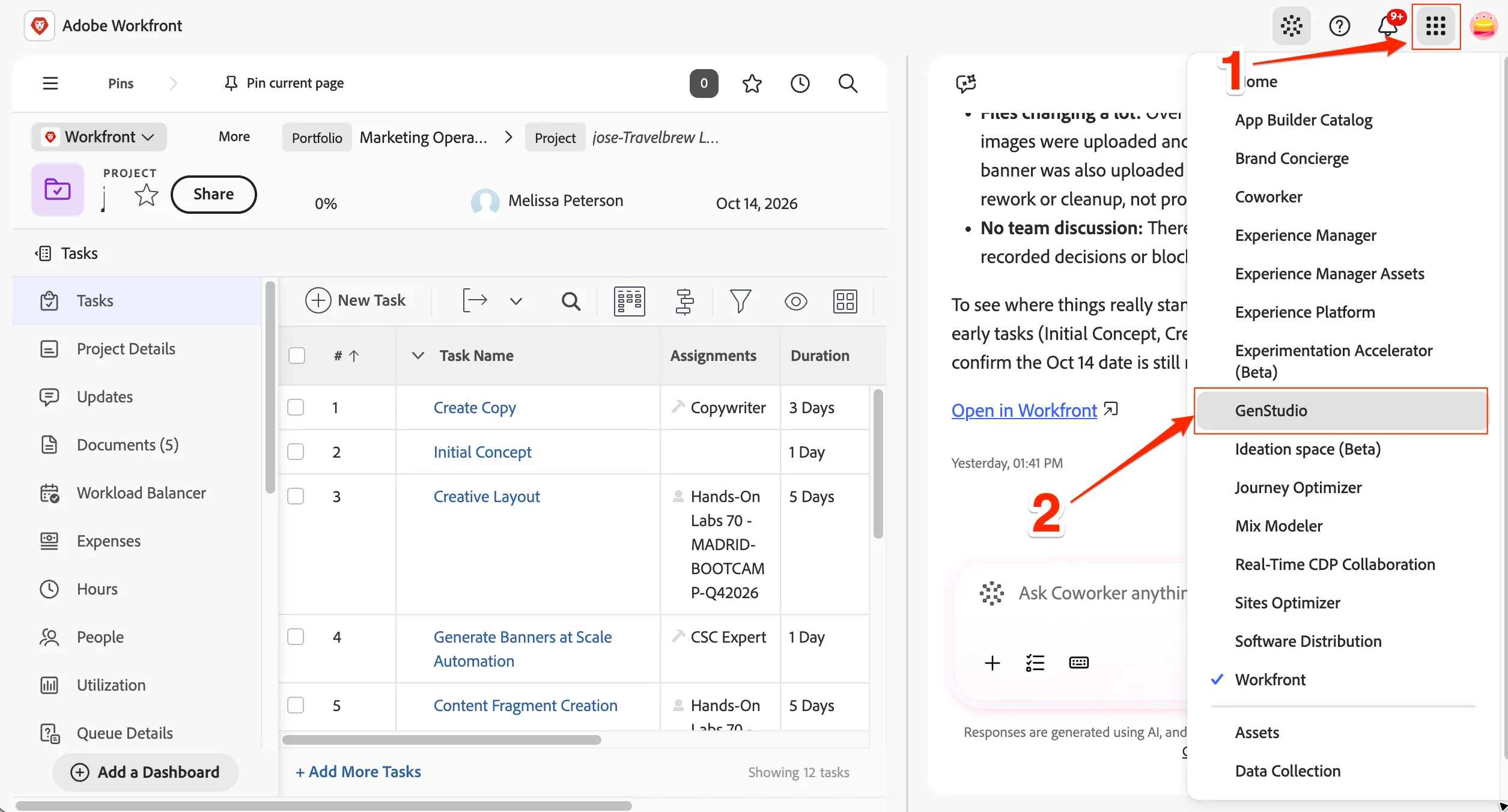Check the Generate Banners task row
This screenshot has width=1508, height=812.
pos(296,637)
